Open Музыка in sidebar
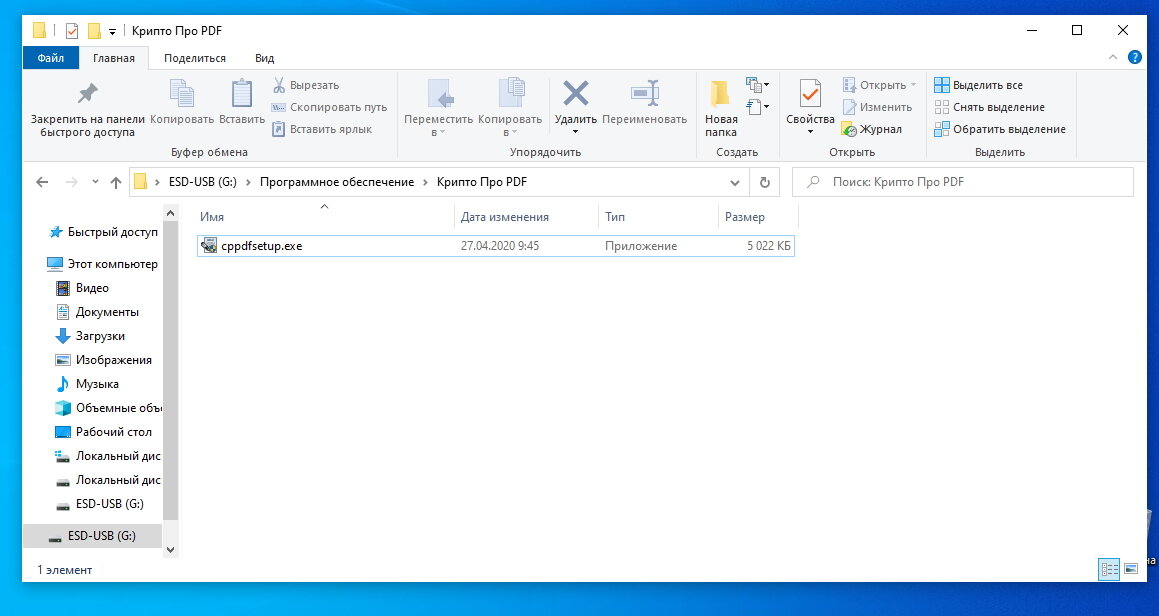Screen dimensions: 1159x616 (x=87, y=384)
